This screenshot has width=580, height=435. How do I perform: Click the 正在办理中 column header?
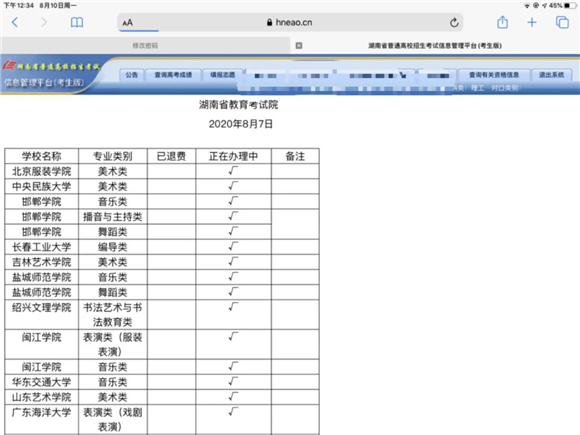point(233,156)
